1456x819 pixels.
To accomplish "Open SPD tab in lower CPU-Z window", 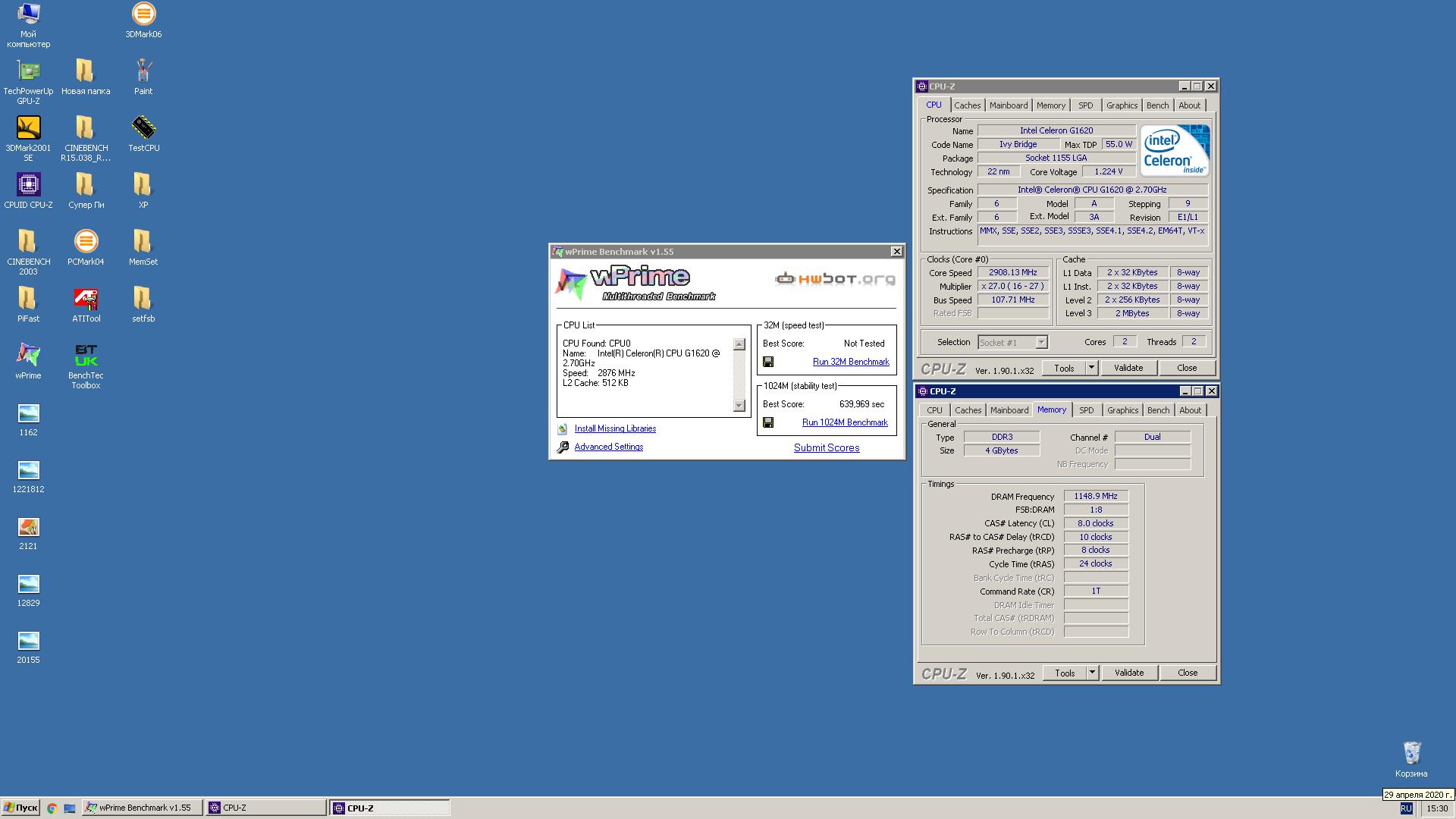I will [x=1087, y=410].
